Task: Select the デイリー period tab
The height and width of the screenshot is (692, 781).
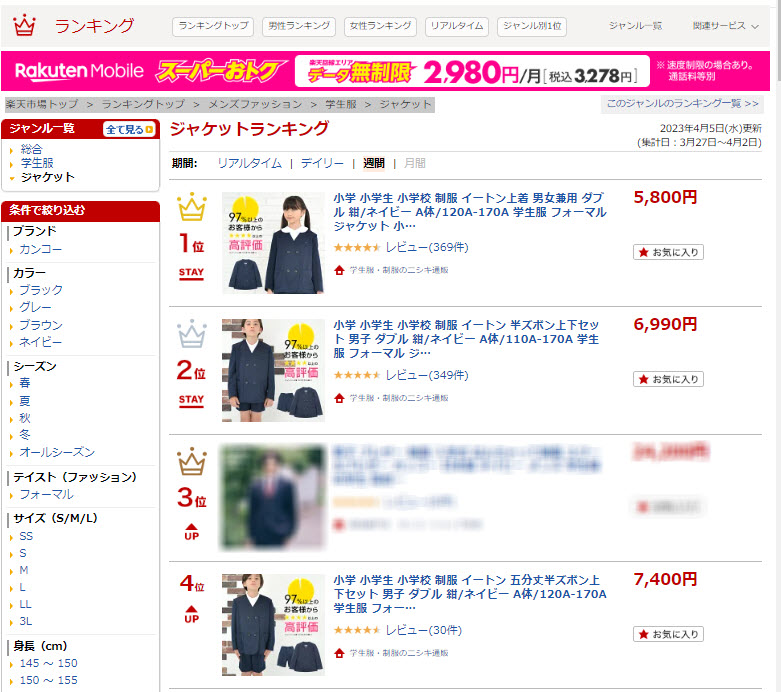Action: click(x=322, y=163)
